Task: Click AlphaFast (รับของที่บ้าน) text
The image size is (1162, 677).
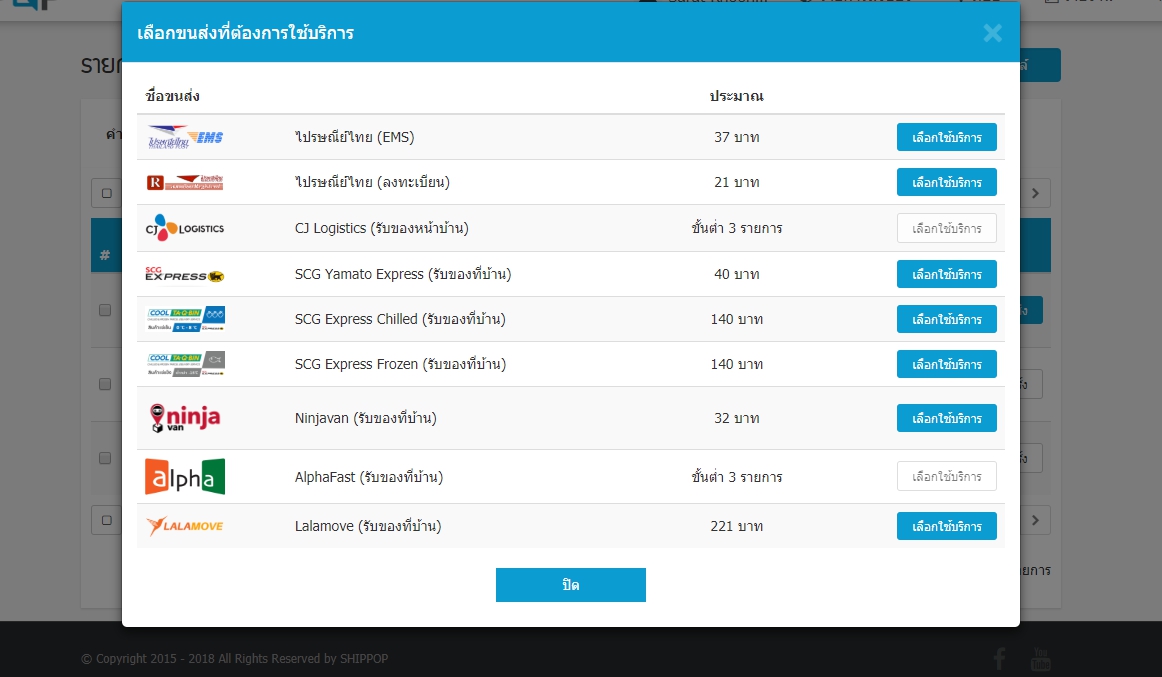Action: (x=369, y=477)
